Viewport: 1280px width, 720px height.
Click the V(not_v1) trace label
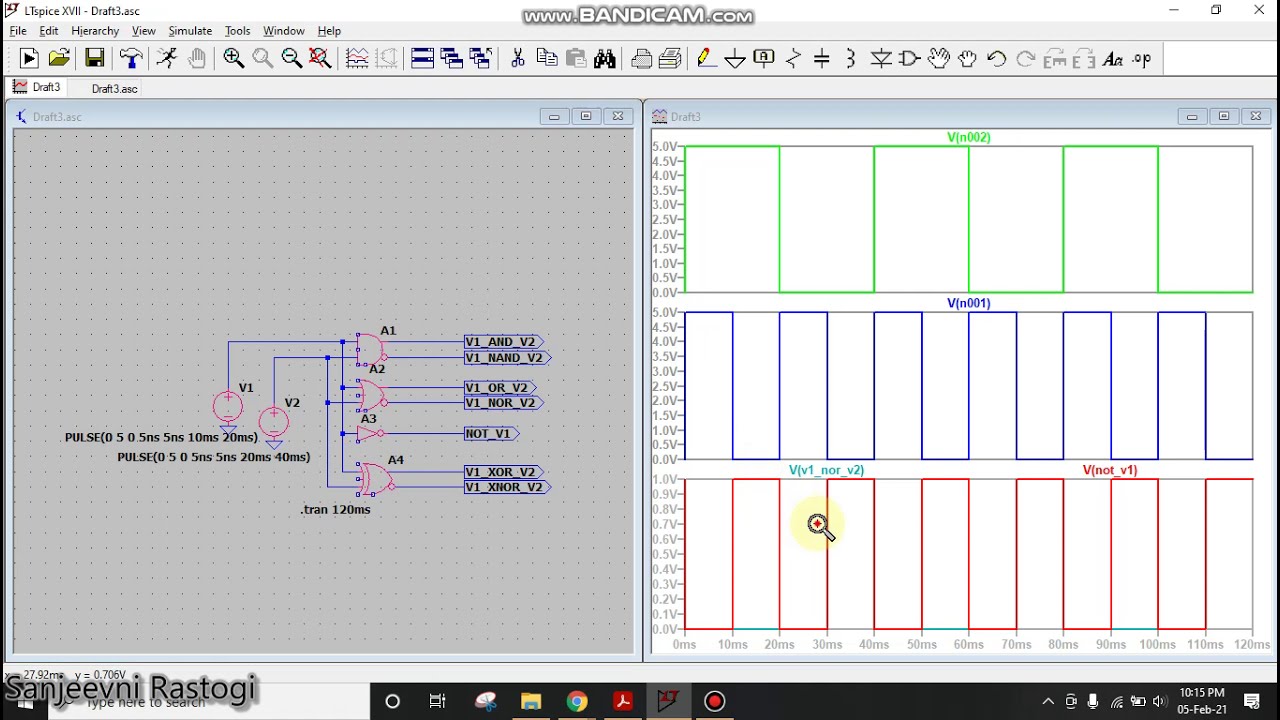pos(1109,470)
